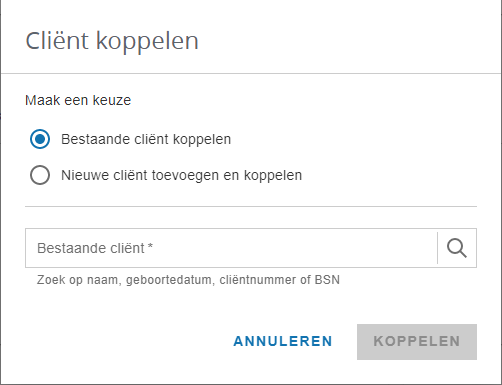
Task: Click the empty area of the client search box
Action: pos(293,248)
